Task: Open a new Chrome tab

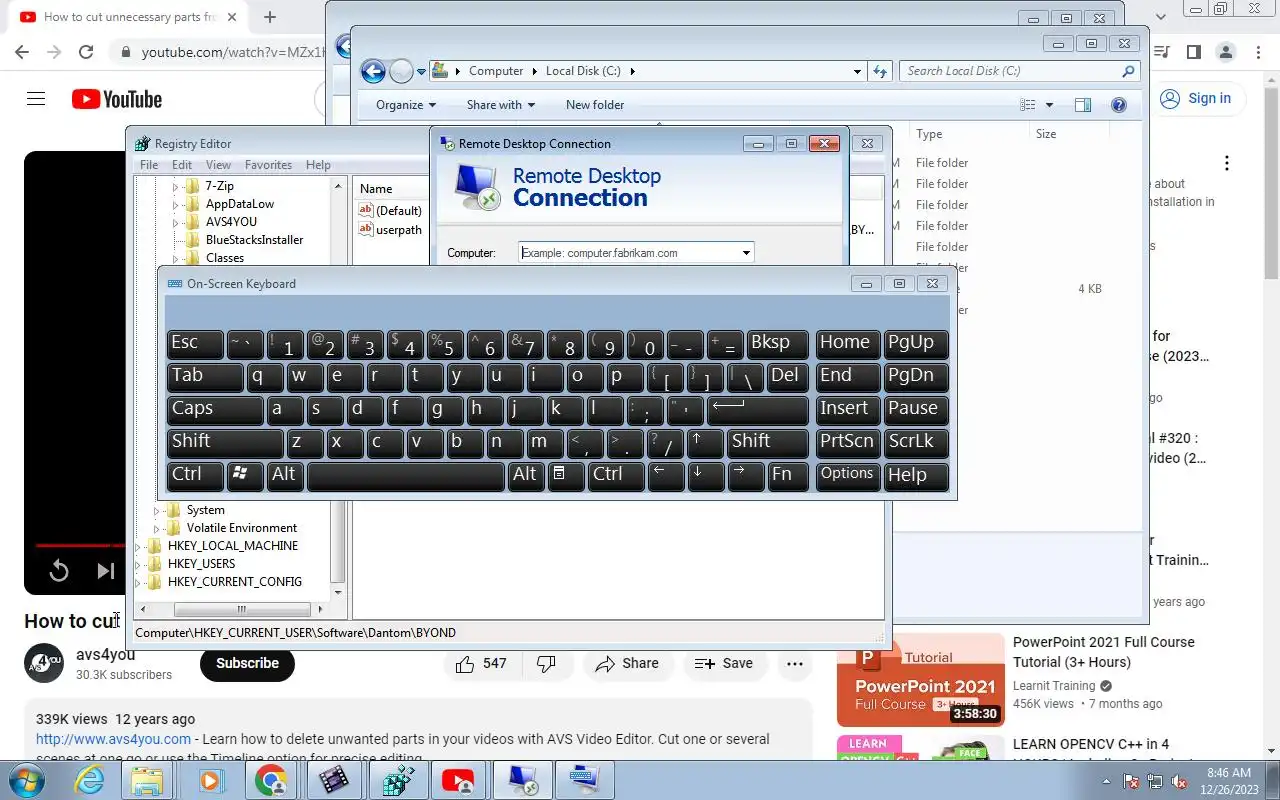Action: (x=270, y=17)
